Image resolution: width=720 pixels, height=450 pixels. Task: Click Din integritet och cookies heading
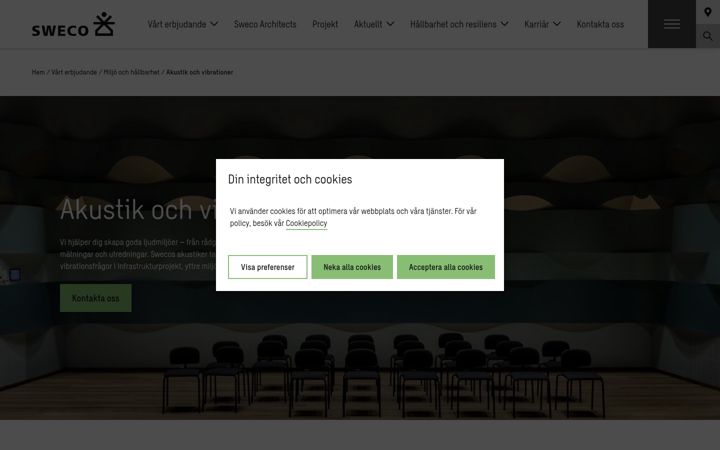pos(290,179)
